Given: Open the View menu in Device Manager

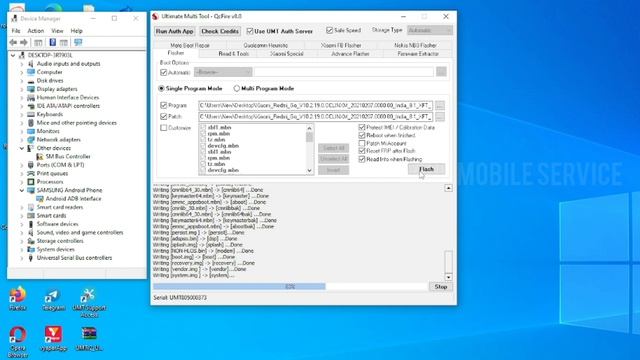Looking at the screenshot, I should (57, 31).
